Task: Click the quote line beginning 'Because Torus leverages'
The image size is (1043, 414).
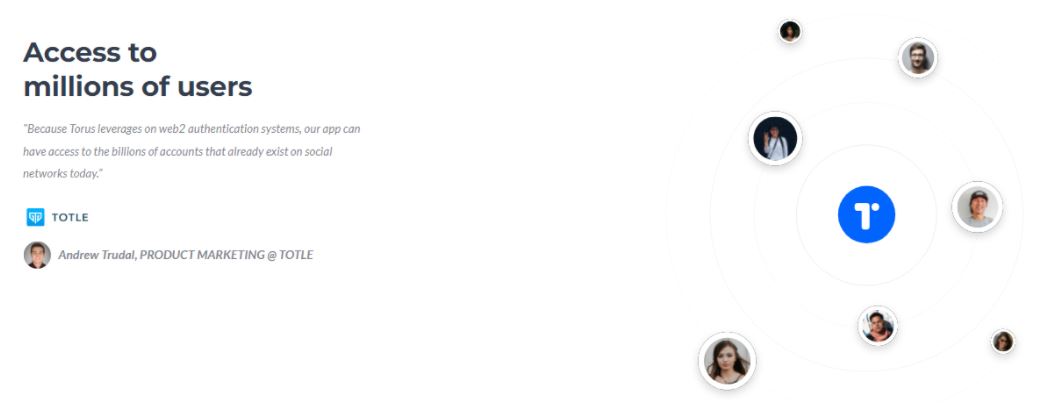Action: point(192,129)
